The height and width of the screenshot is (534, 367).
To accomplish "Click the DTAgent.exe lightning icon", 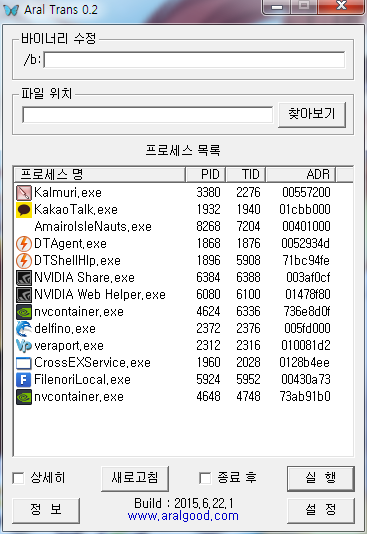I will tap(23, 244).
